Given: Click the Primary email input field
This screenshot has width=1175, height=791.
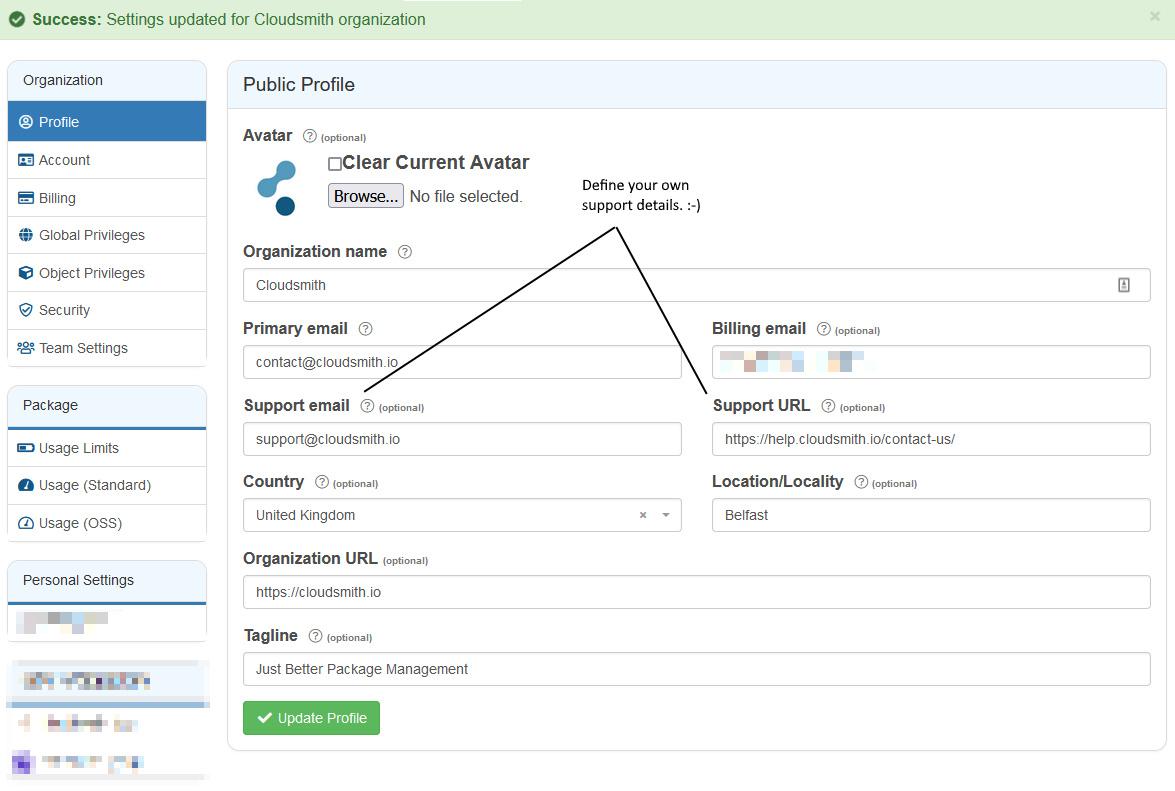Looking at the screenshot, I should (x=462, y=362).
